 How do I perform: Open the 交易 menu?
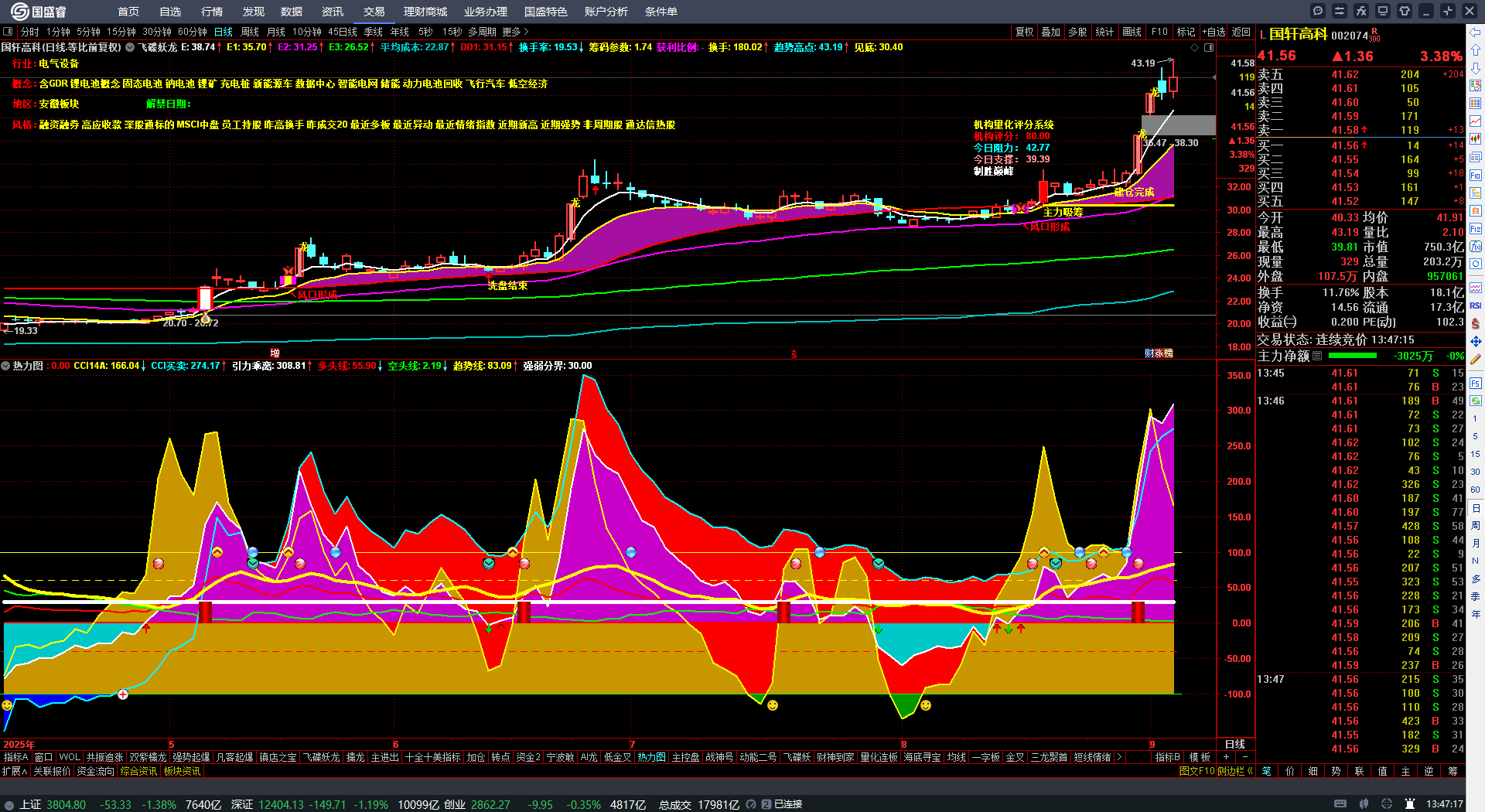[374, 12]
